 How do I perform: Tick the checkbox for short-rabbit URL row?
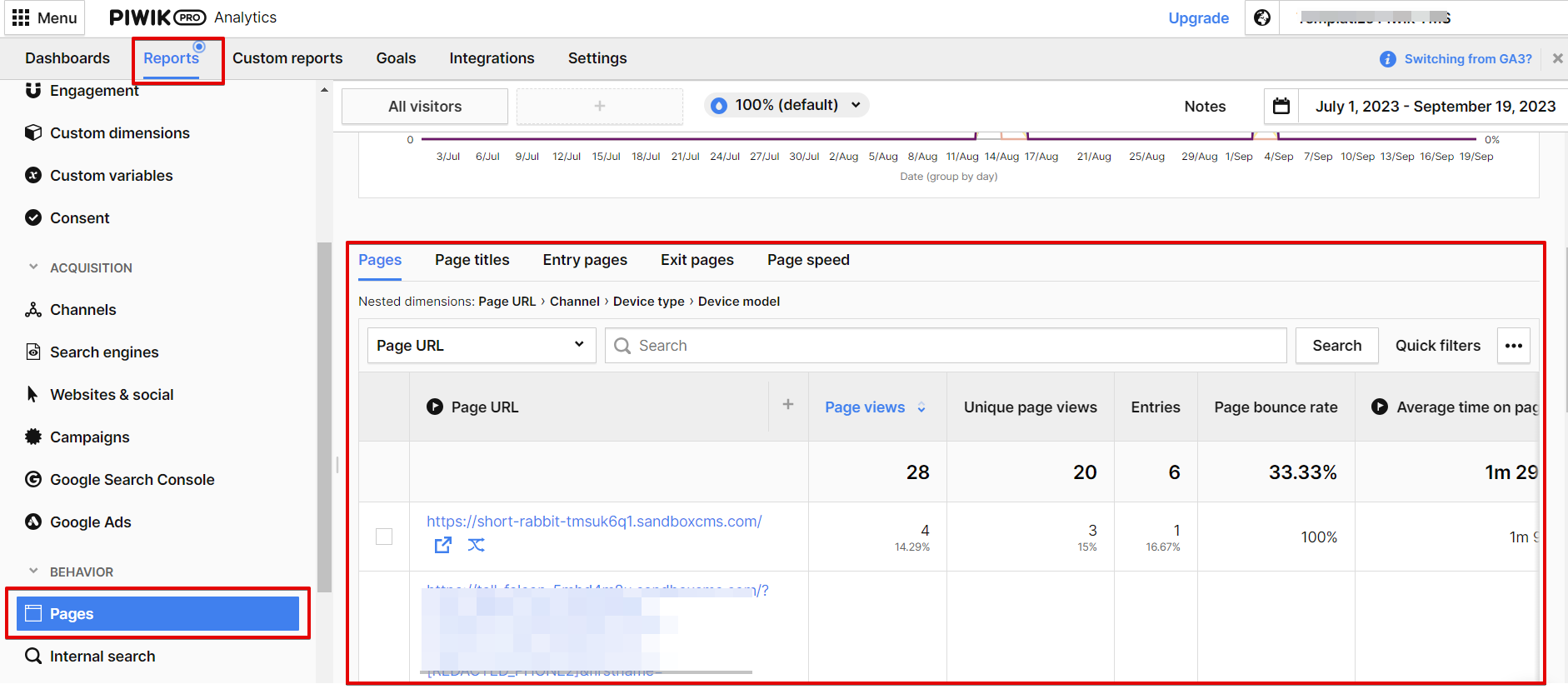pyautogui.click(x=384, y=537)
